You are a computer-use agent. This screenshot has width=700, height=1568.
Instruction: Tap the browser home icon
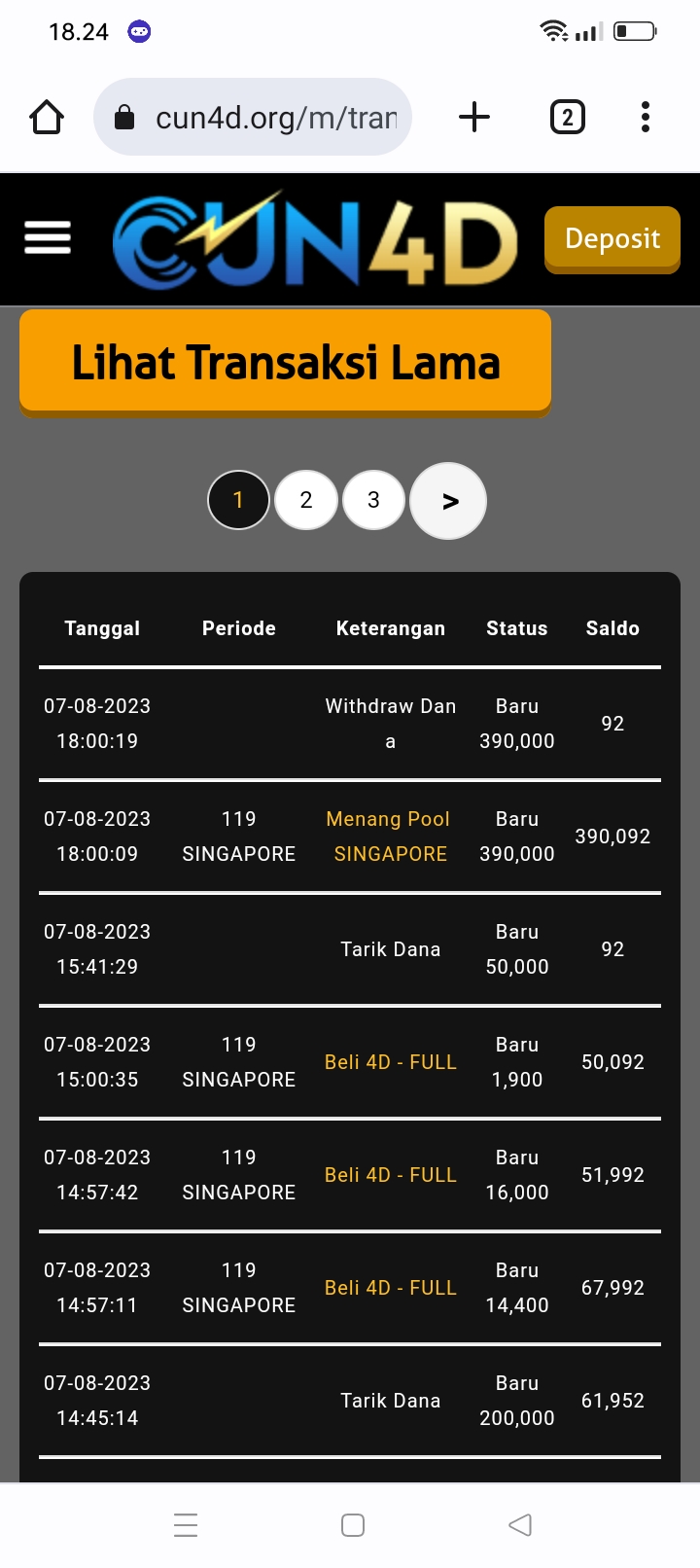click(x=47, y=118)
